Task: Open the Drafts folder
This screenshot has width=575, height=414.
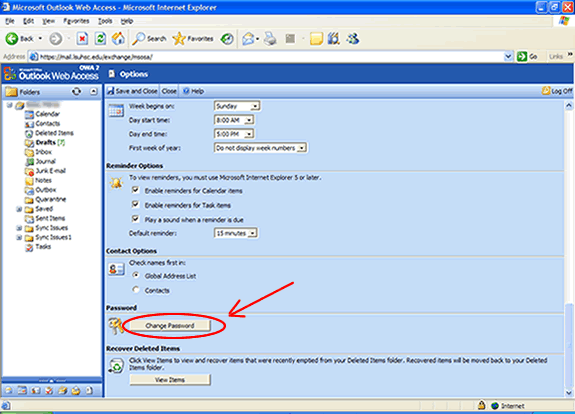Action: (x=45, y=142)
